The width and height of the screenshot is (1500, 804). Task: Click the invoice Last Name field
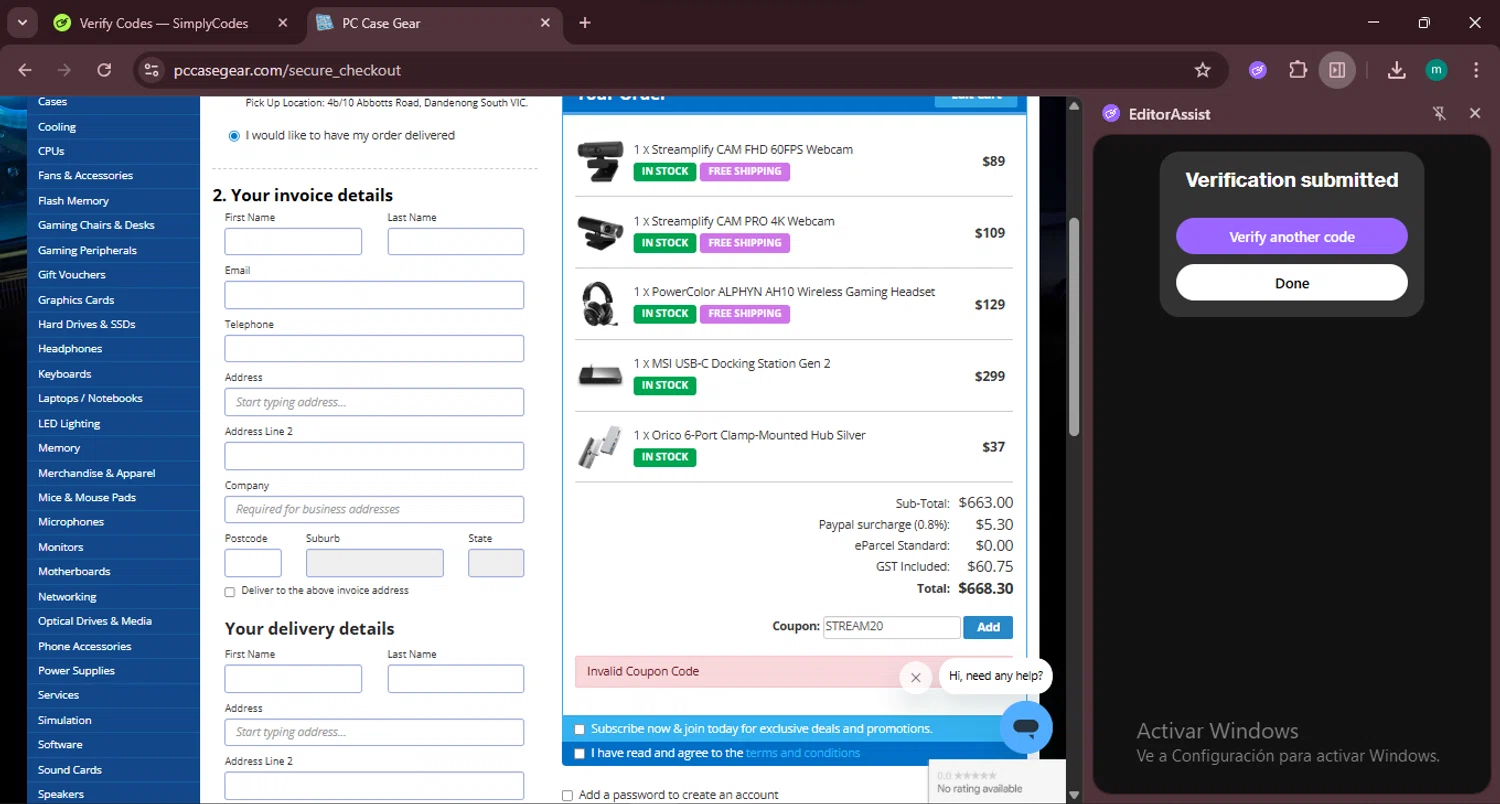[456, 241]
